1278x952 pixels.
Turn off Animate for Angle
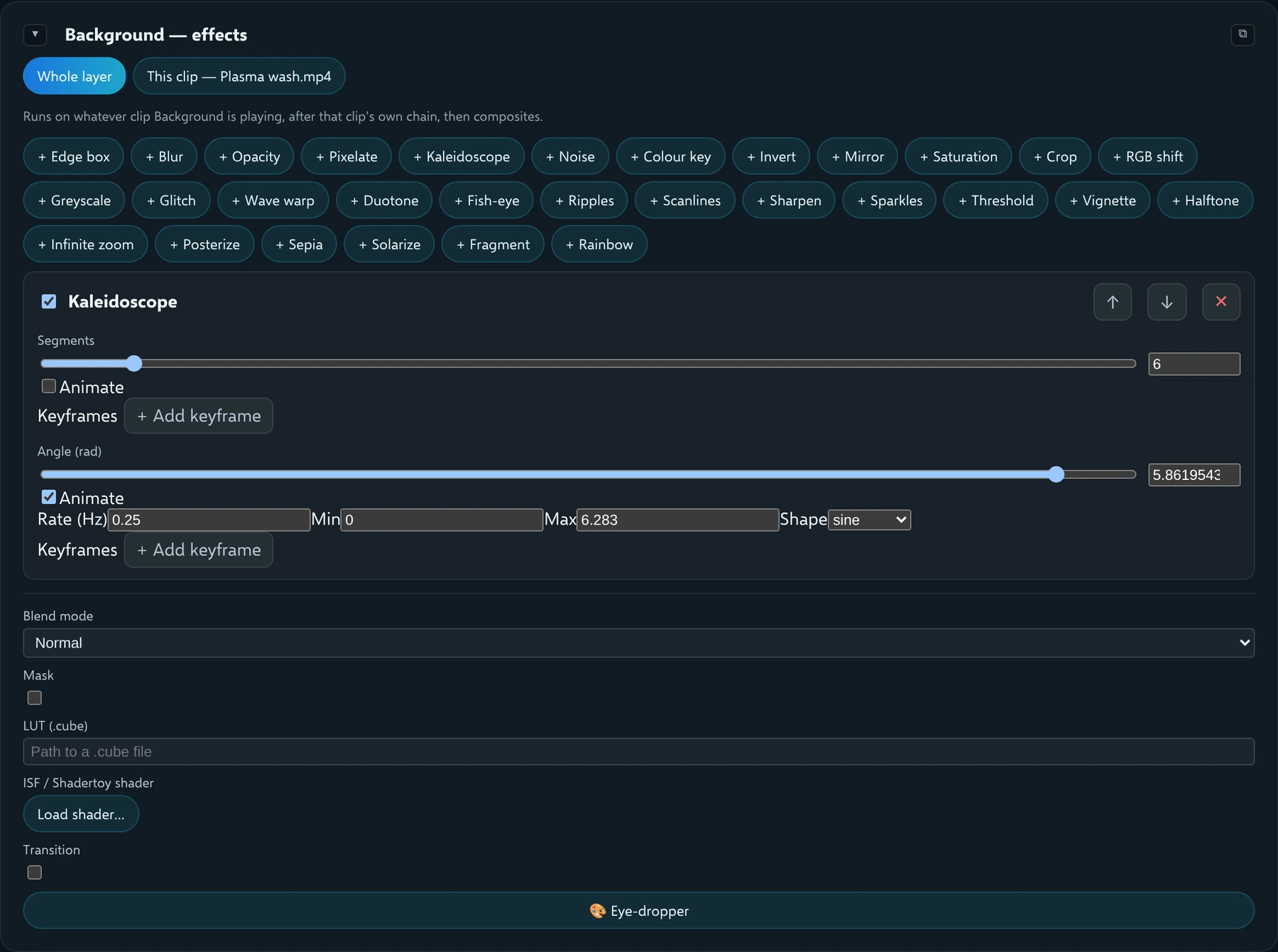pyautogui.click(x=49, y=497)
